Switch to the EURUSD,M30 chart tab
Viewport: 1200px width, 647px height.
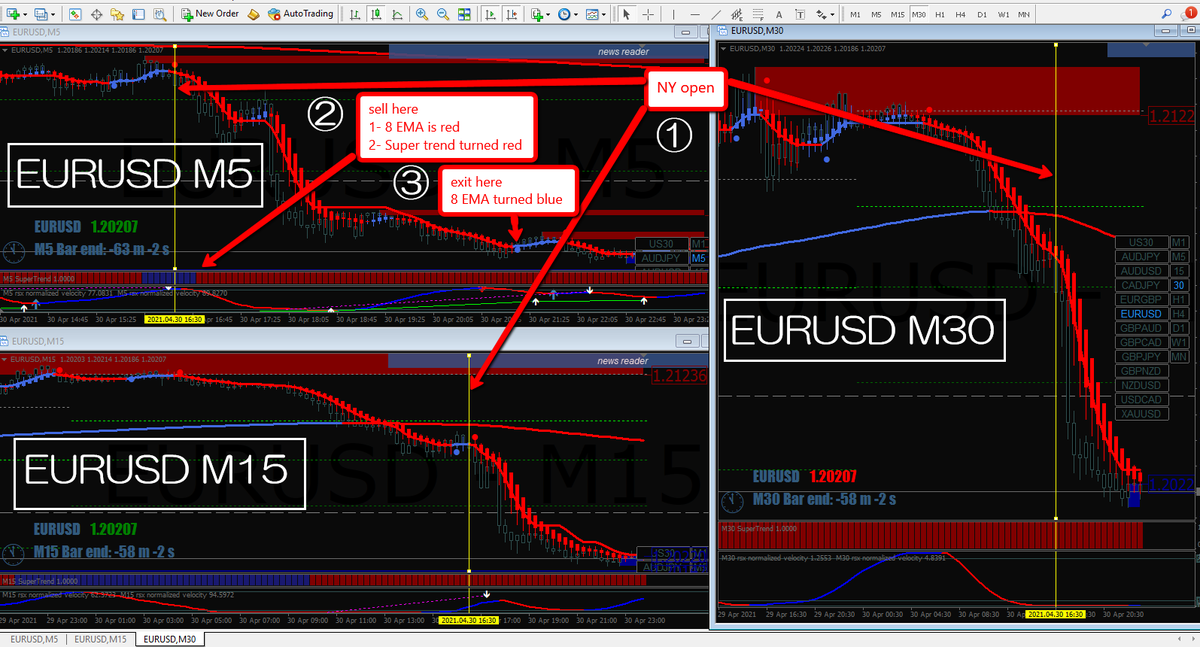[171, 638]
